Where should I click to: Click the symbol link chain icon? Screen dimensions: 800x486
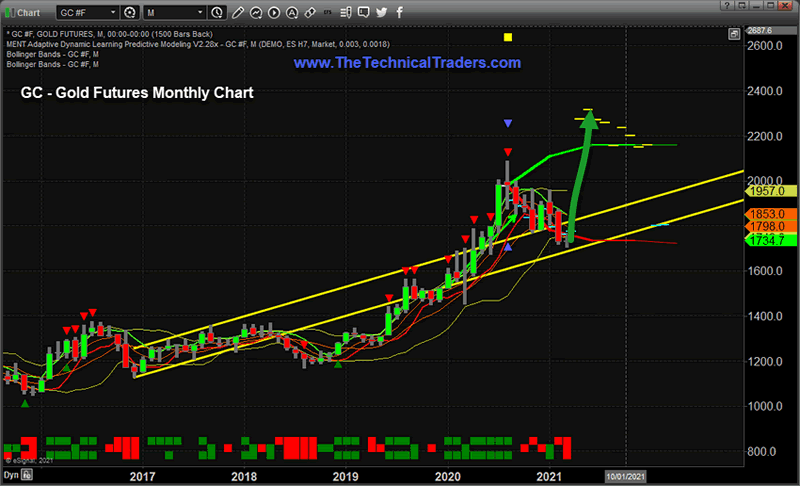[310, 13]
